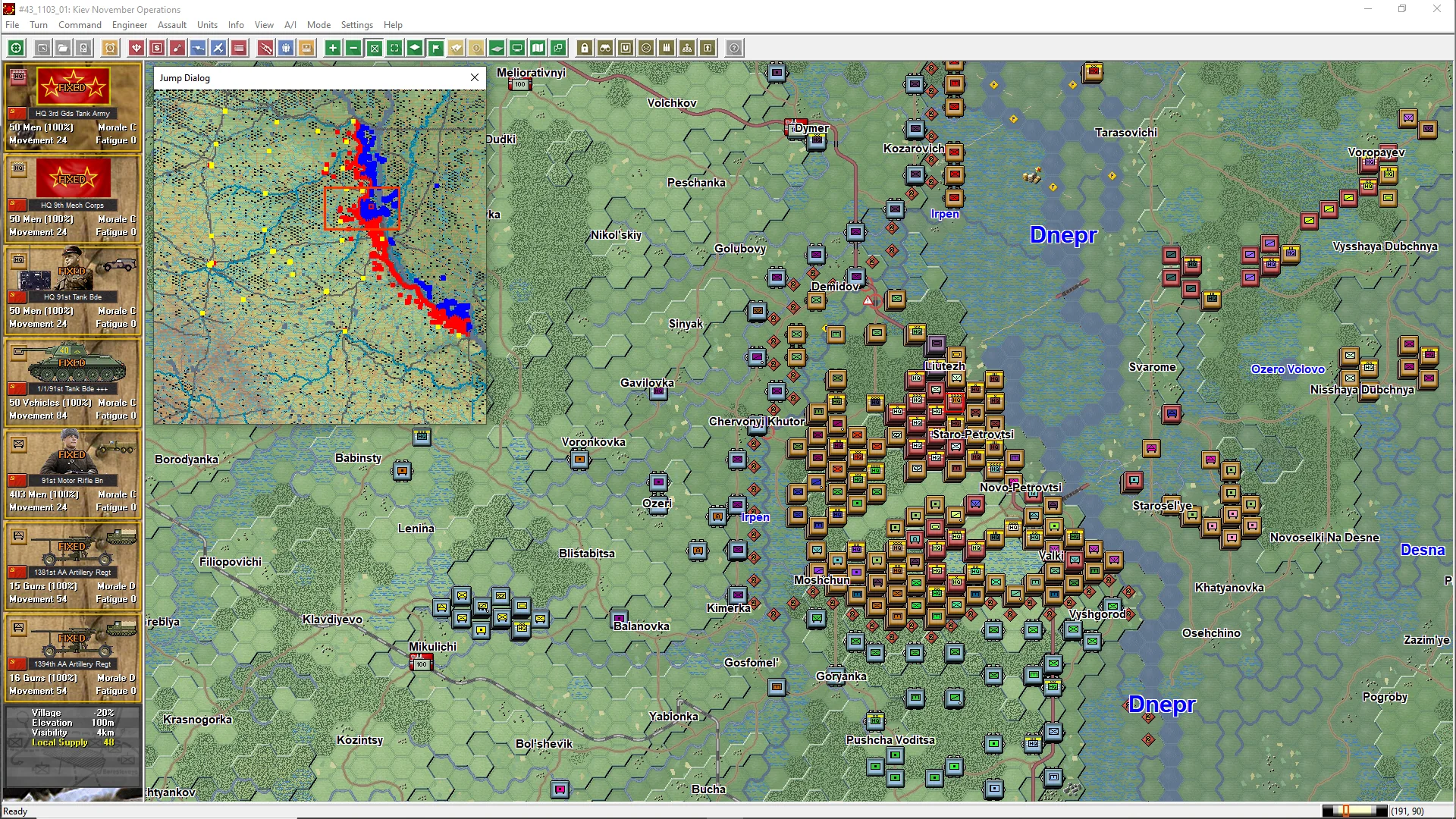The image size is (1456, 819).
Task: Select the 91st Motor Rifle Bn unit card
Action: point(73,474)
